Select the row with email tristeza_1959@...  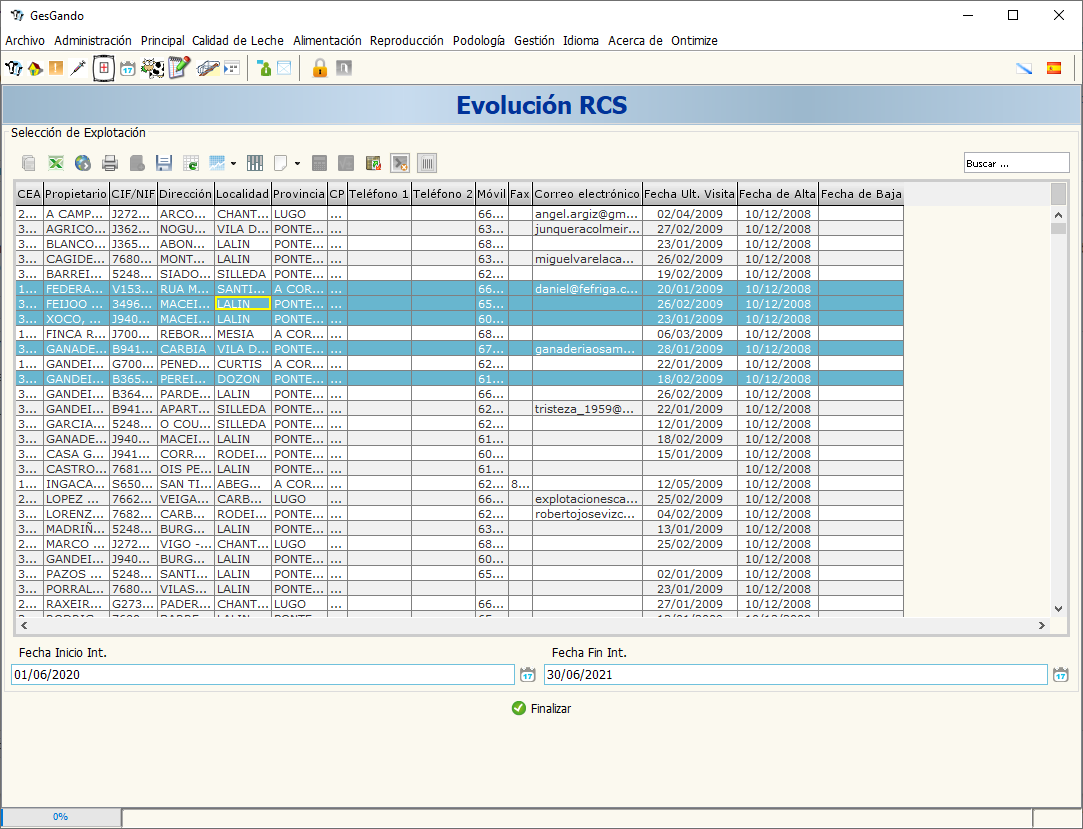point(459,409)
